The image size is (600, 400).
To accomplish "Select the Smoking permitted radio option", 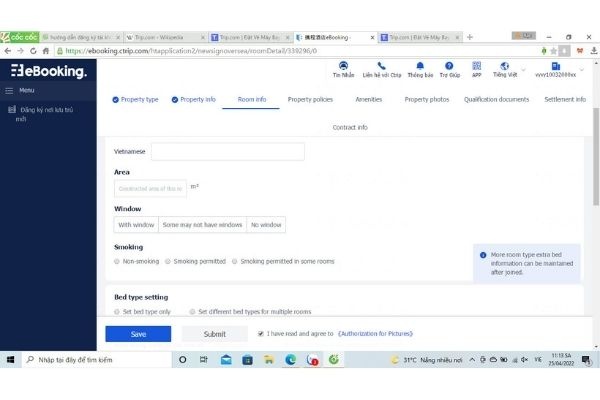I will 168,261.
